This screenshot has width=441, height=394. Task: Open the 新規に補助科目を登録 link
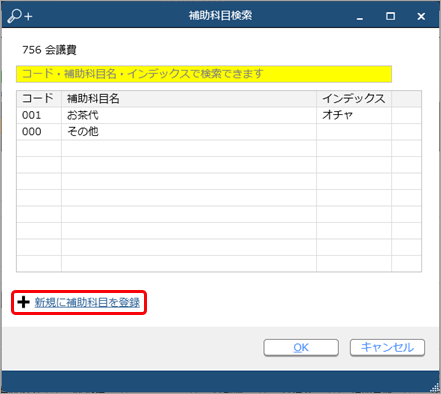pyautogui.click(x=87, y=302)
